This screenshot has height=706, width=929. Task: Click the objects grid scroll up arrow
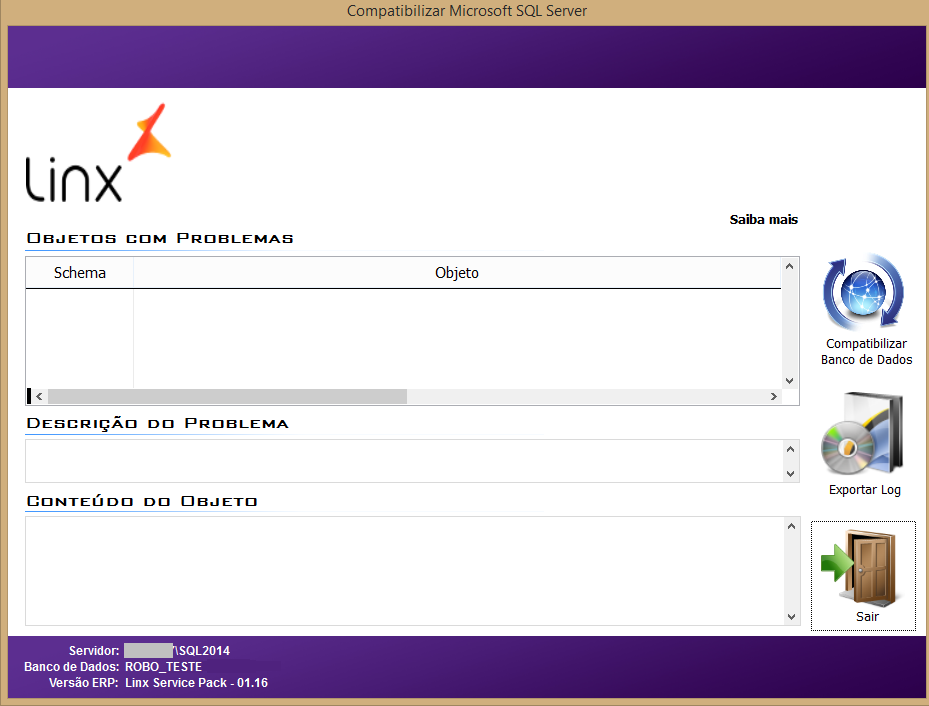point(789,267)
